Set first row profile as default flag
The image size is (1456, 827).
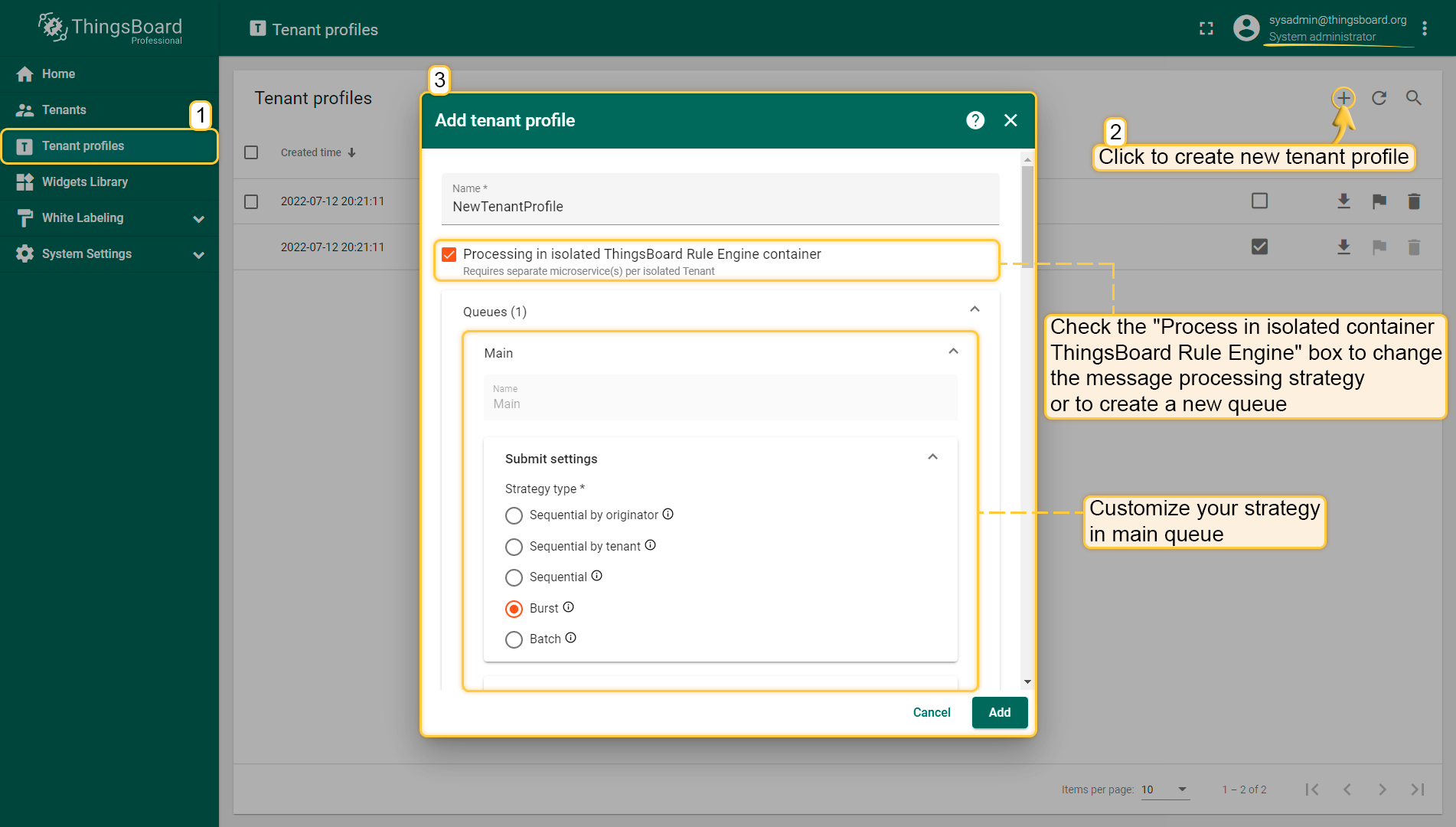pos(1379,201)
